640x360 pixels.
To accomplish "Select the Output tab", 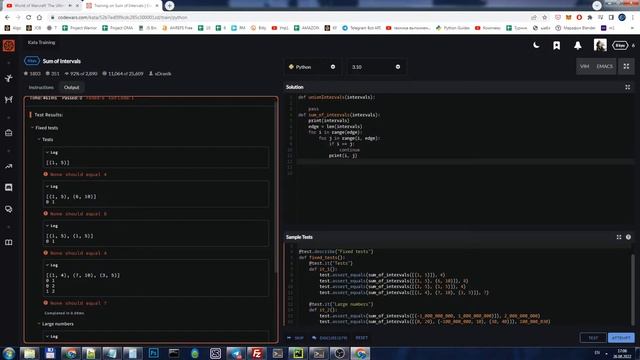I will coord(71,87).
